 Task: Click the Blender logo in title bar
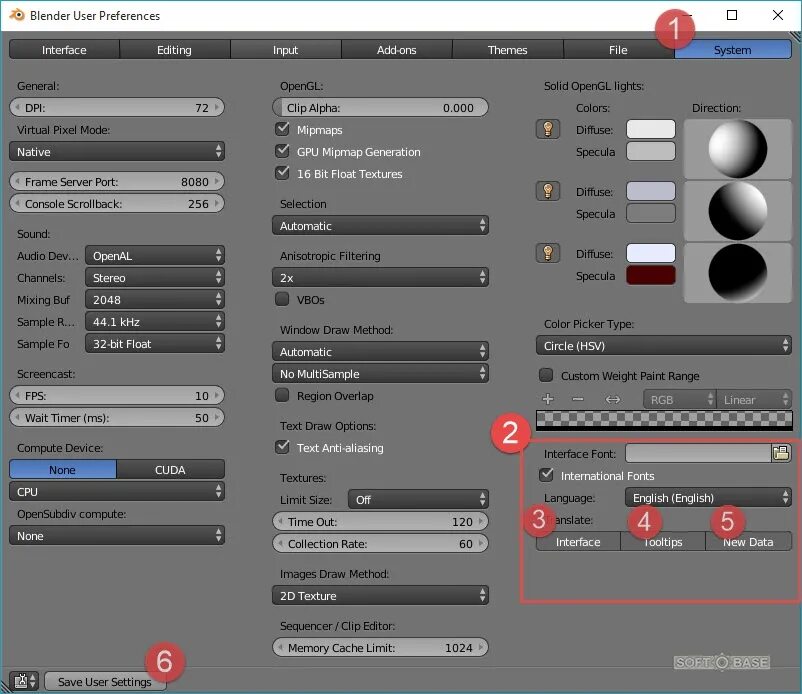[17, 15]
